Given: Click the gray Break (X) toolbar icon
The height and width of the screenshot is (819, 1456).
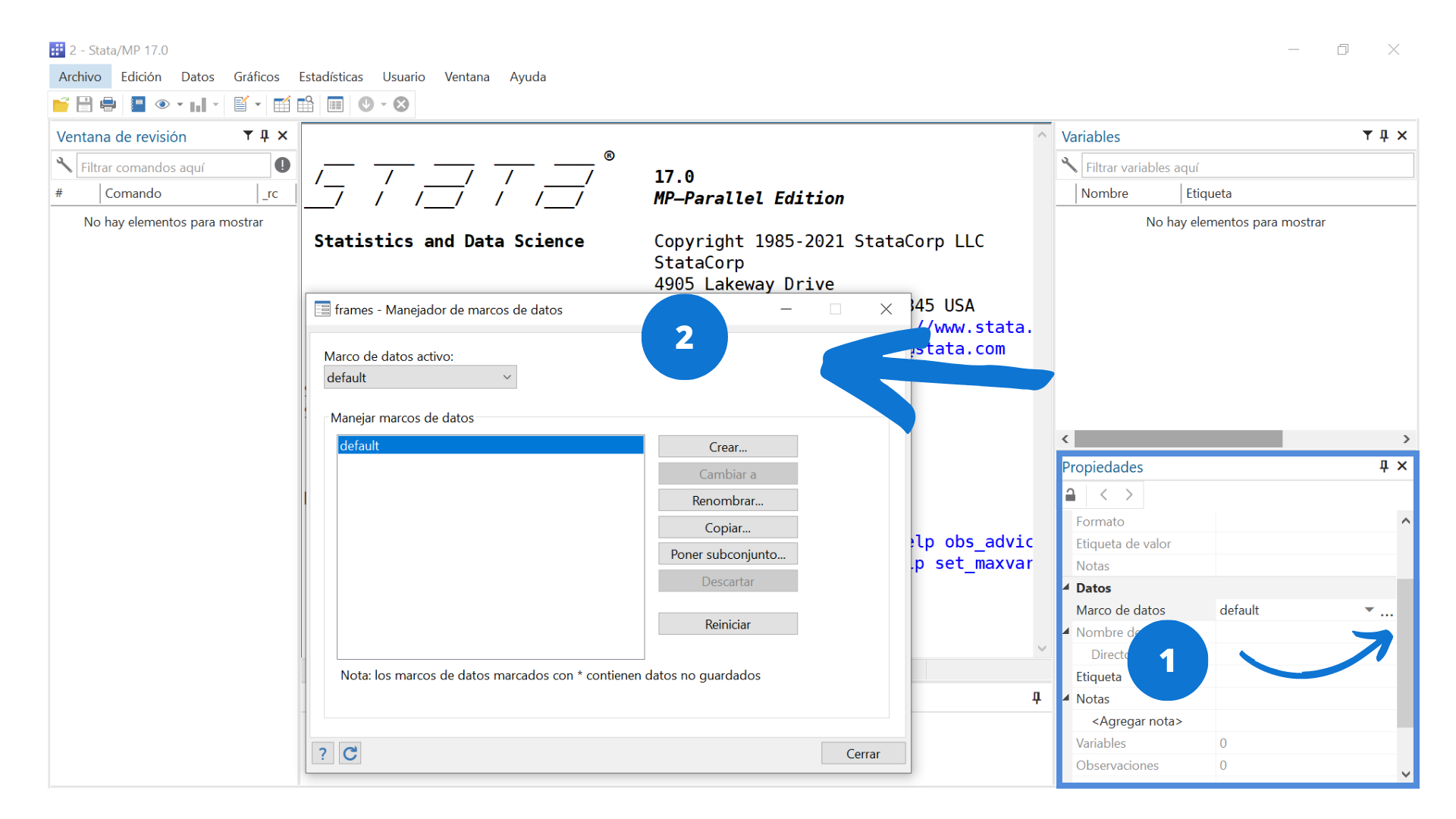Looking at the screenshot, I should pos(402,105).
